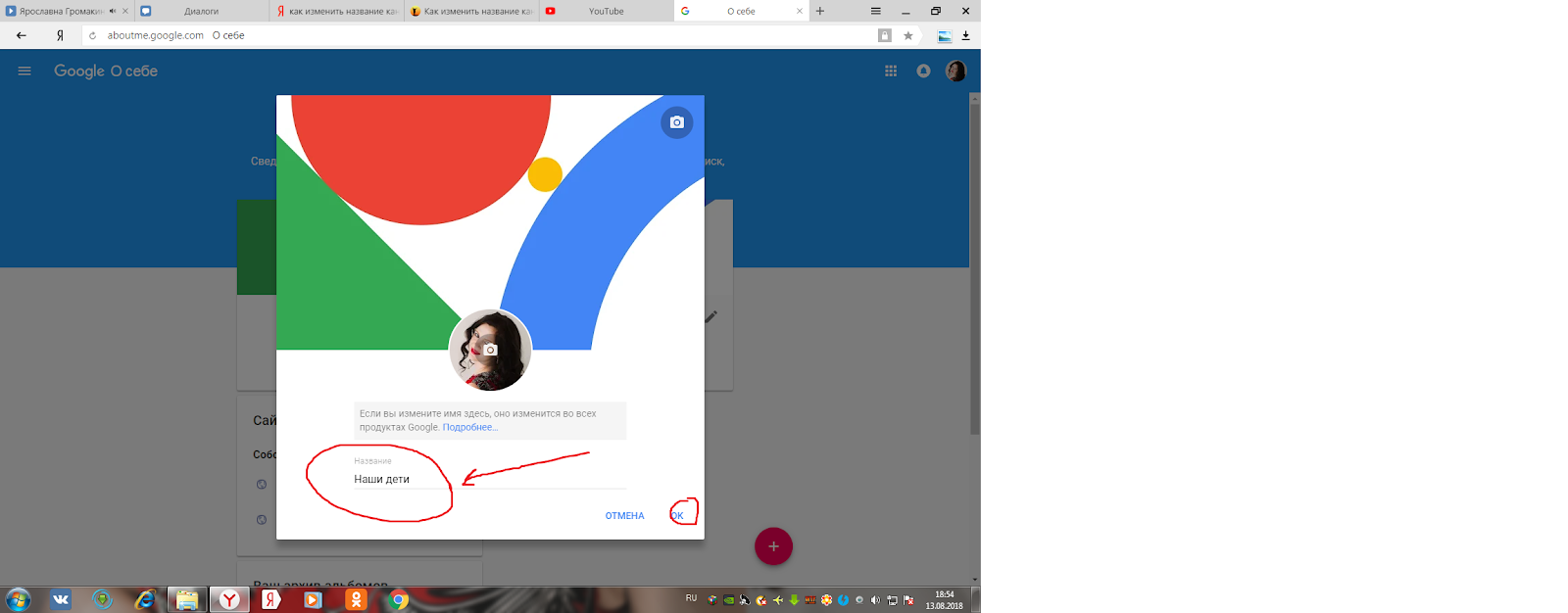Open the Подробнее… link
1568x613 pixels.
[x=470, y=427]
